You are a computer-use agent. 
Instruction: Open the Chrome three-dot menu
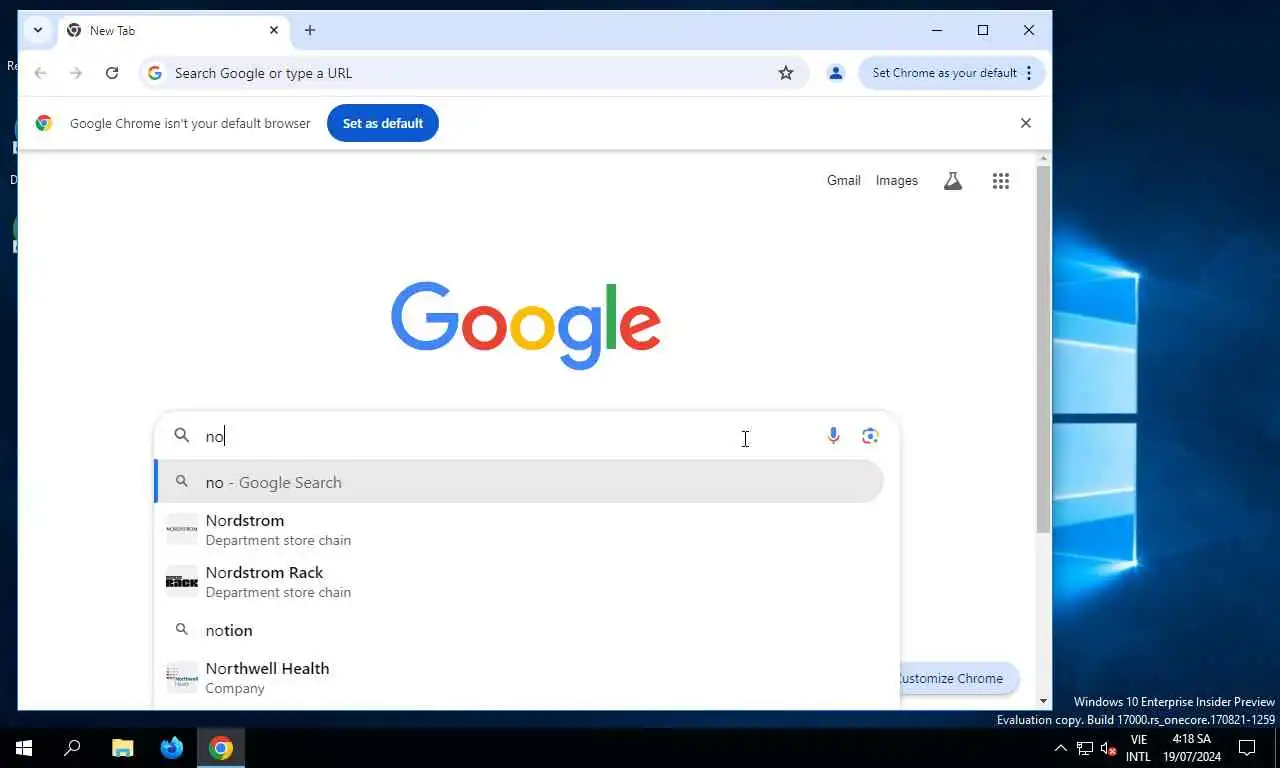pyautogui.click(x=1029, y=73)
